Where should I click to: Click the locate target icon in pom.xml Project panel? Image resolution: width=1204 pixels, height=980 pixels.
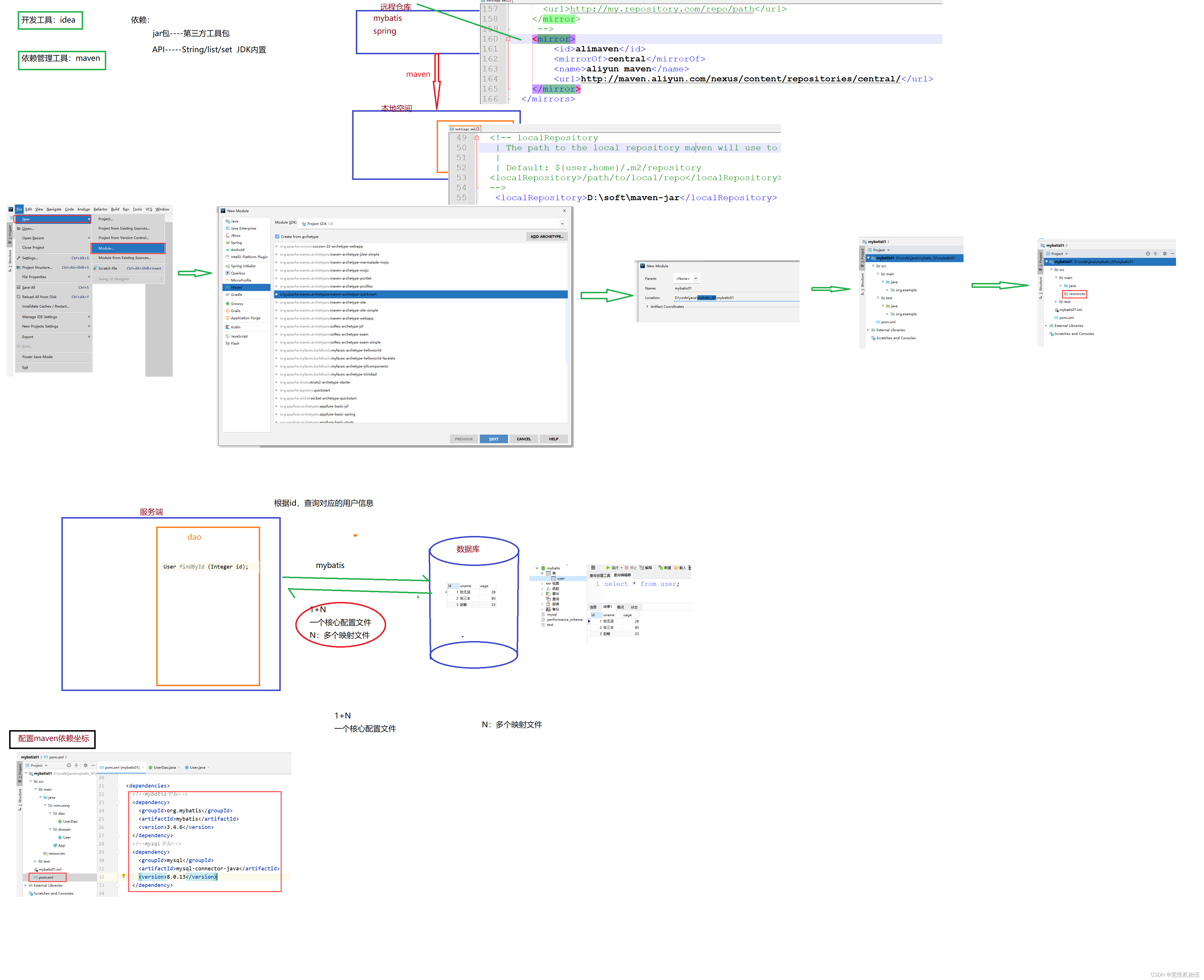click(x=69, y=766)
